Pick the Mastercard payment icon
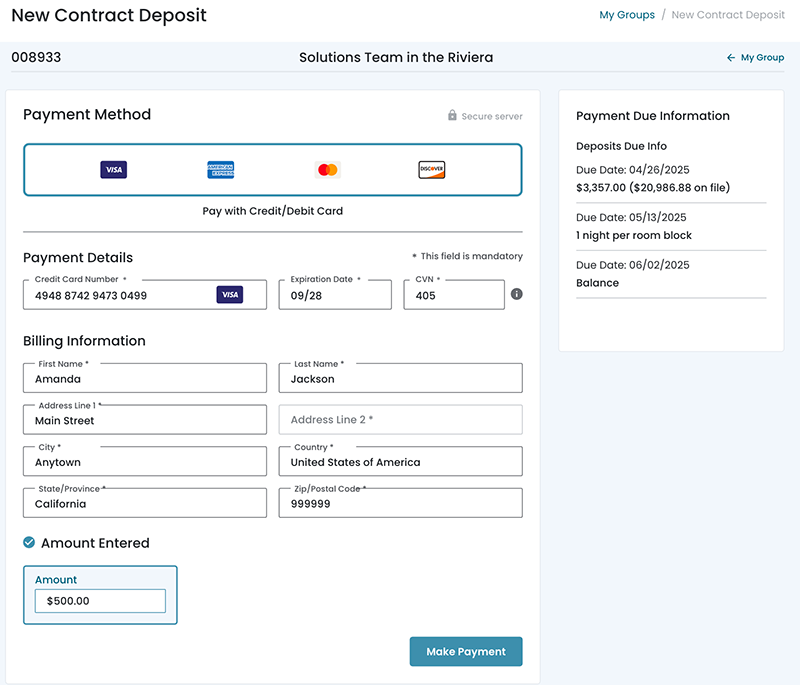Viewport: 800px width, 685px height. (327, 170)
